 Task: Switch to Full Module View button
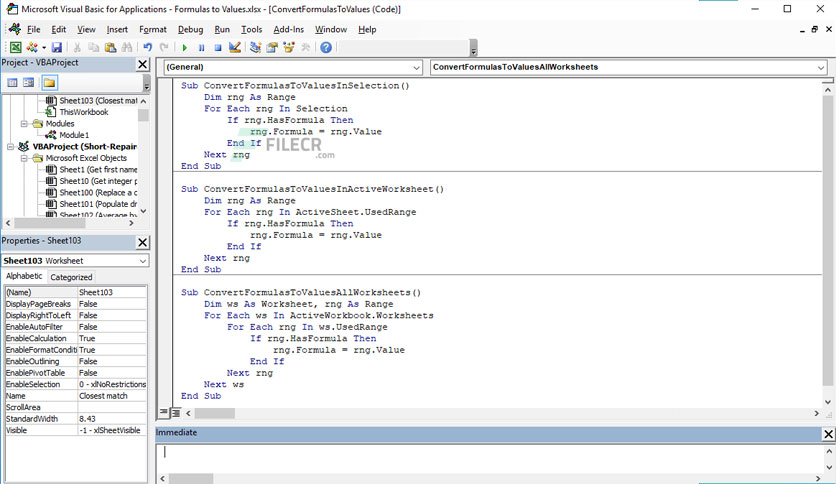pyautogui.click(x=175, y=413)
